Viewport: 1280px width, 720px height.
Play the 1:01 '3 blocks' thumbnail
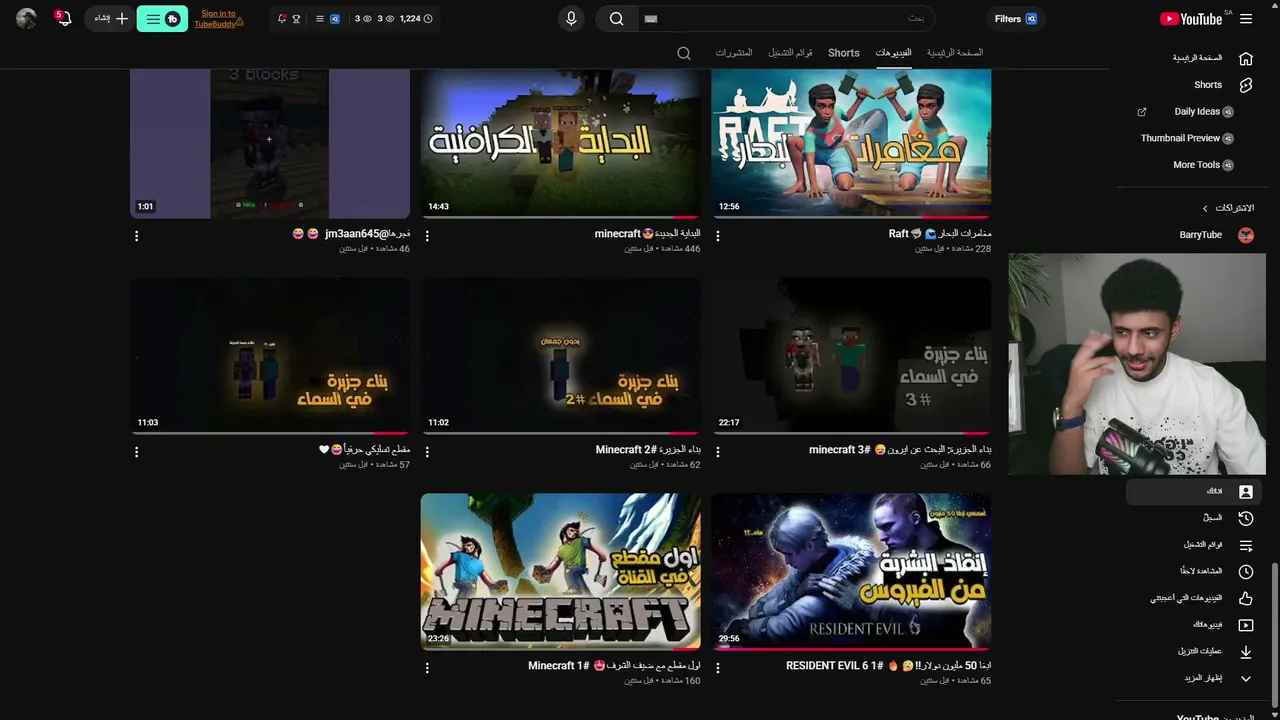[270, 143]
